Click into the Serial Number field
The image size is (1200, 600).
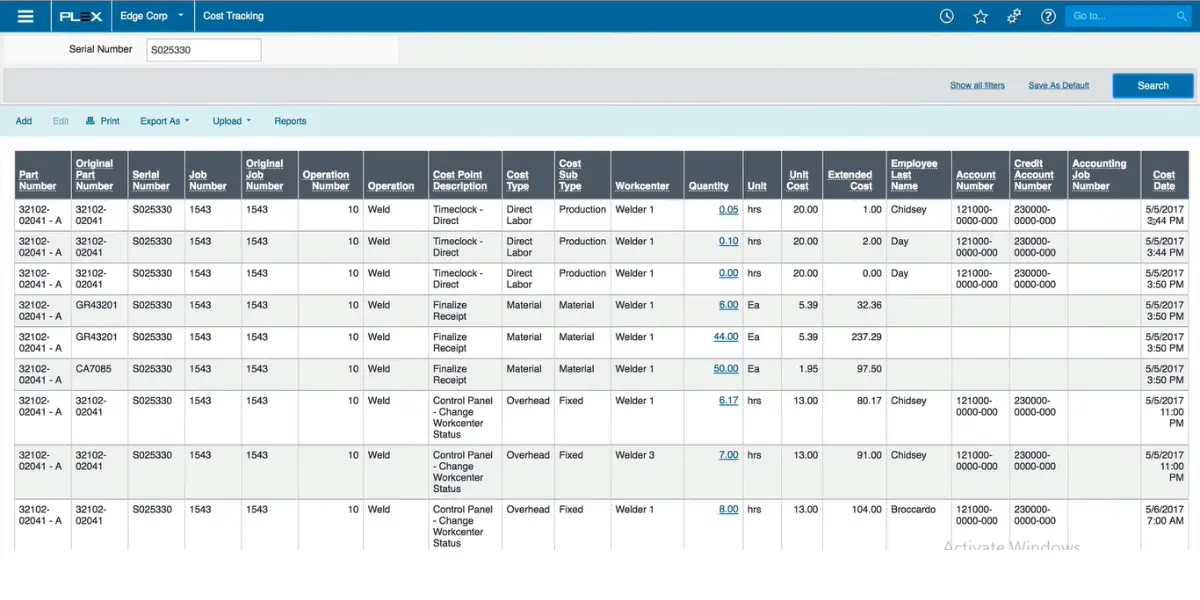click(x=204, y=50)
